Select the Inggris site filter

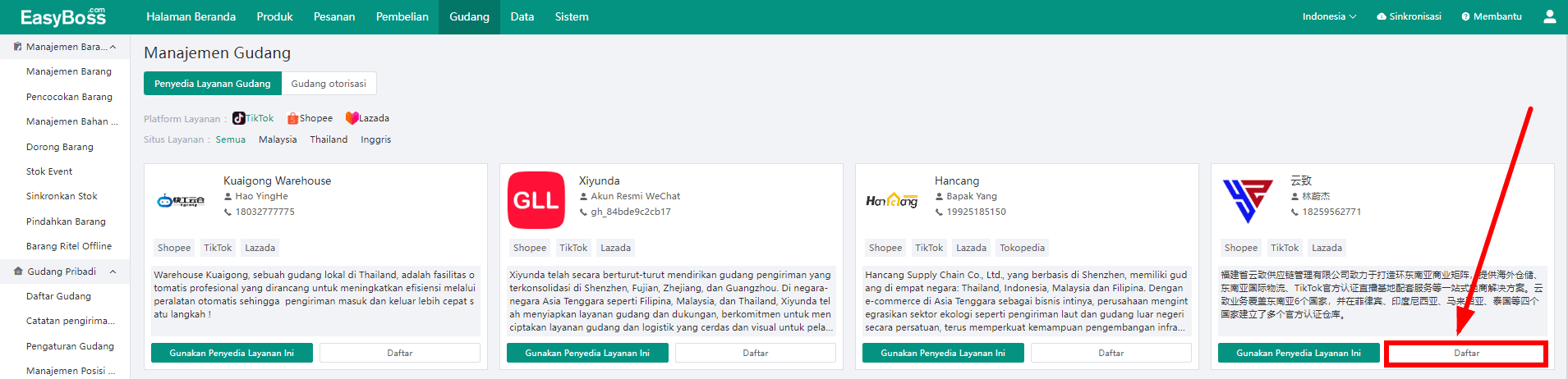375,139
